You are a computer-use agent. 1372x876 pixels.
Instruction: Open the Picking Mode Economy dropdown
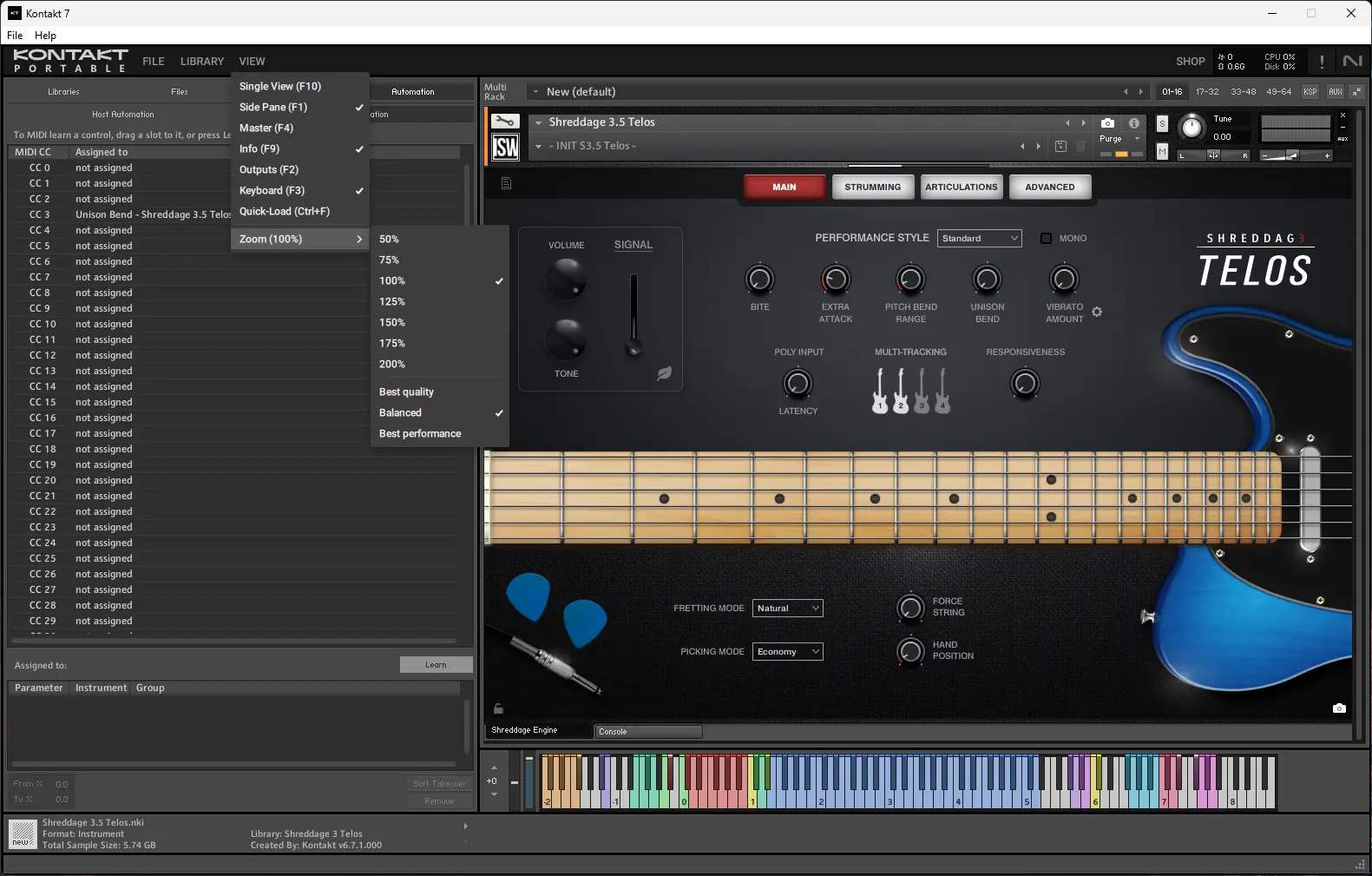click(787, 651)
